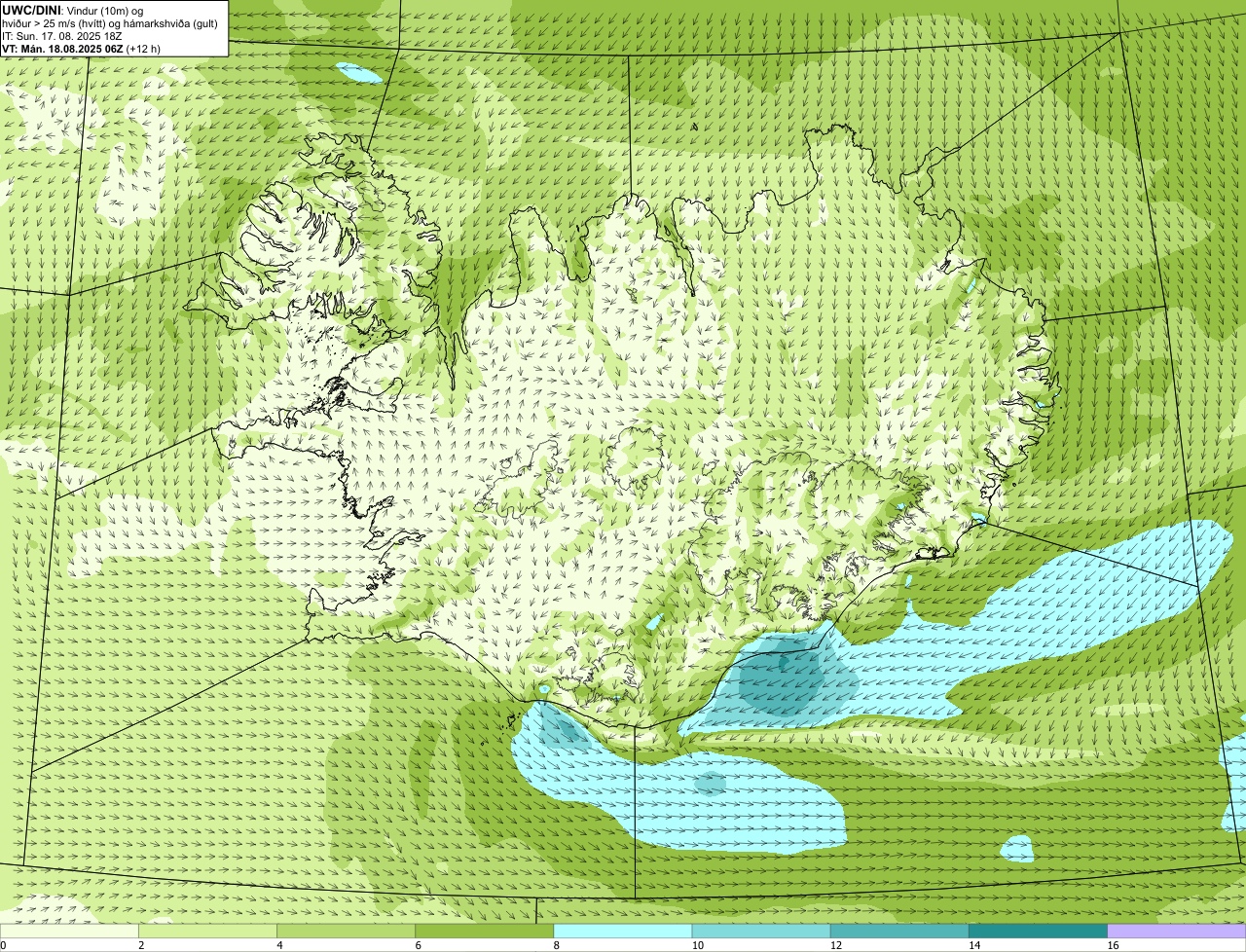This screenshot has width=1246, height=952.
Task: Click the palest 0–2 m/s legend swatch
Action: tap(69, 931)
